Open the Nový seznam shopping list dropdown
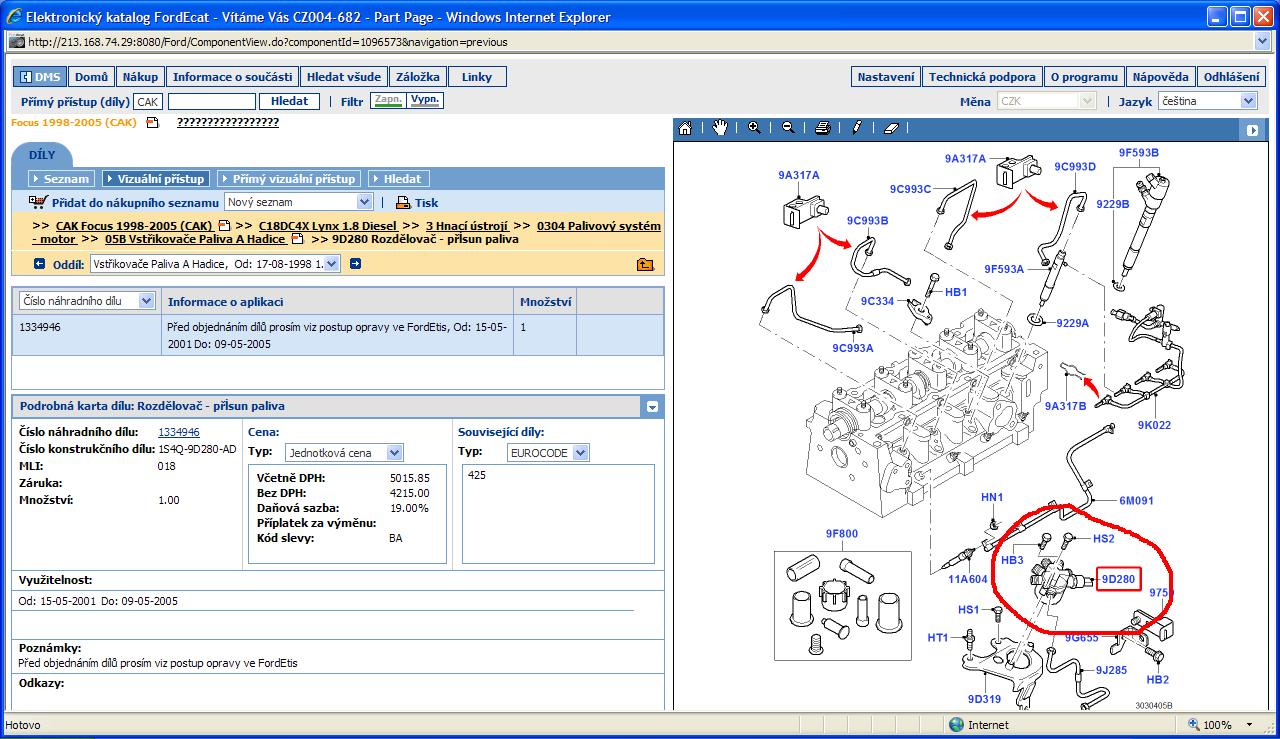Screen dimensions: 1280x739 [364, 203]
